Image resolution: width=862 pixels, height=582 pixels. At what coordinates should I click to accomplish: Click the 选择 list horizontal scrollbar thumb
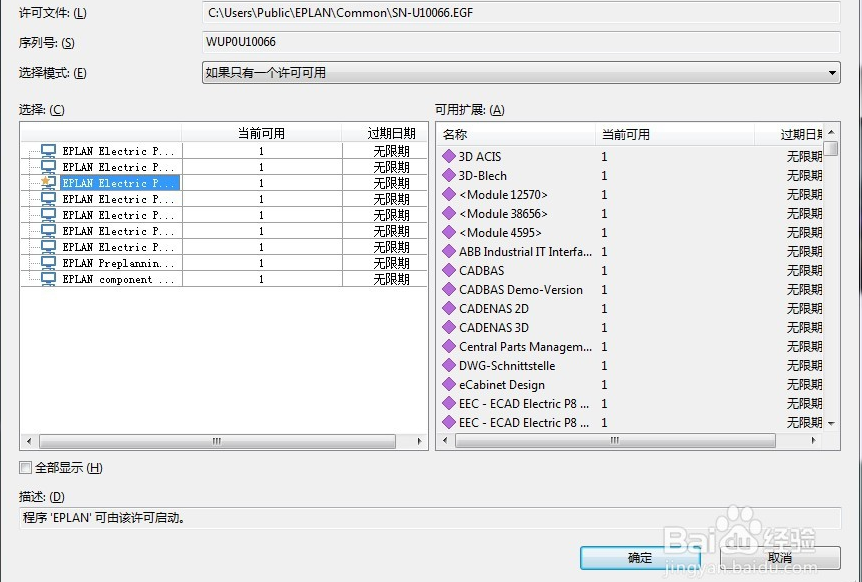pyautogui.click(x=218, y=441)
